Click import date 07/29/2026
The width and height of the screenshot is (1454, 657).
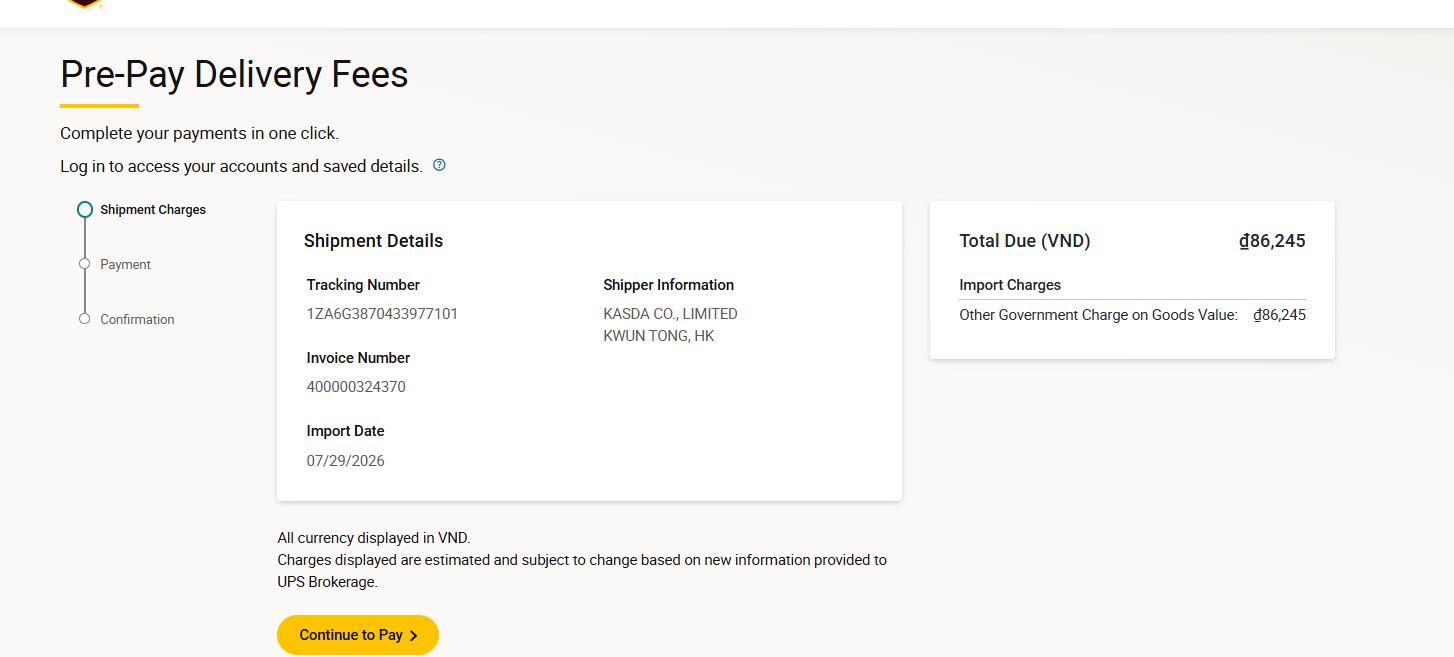[x=345, y=461]
